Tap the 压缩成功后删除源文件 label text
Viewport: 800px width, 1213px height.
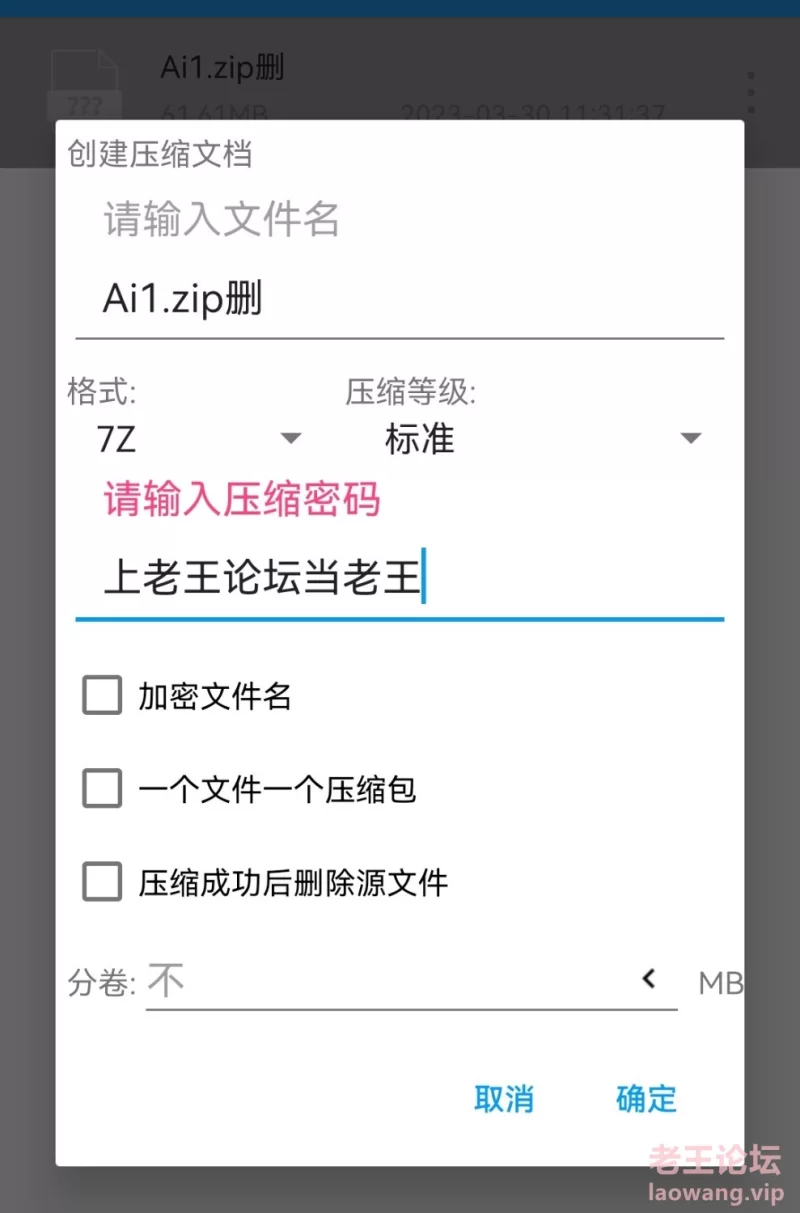point(293,883)
